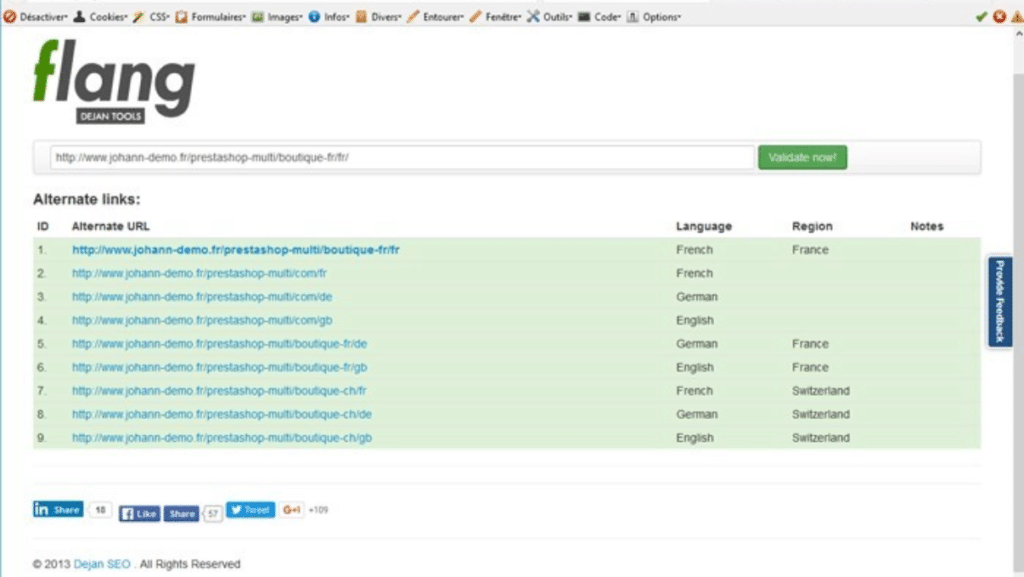Open the boutique-fr/fr alternate link
1024x577 pixels.
[x=236, y=250]
